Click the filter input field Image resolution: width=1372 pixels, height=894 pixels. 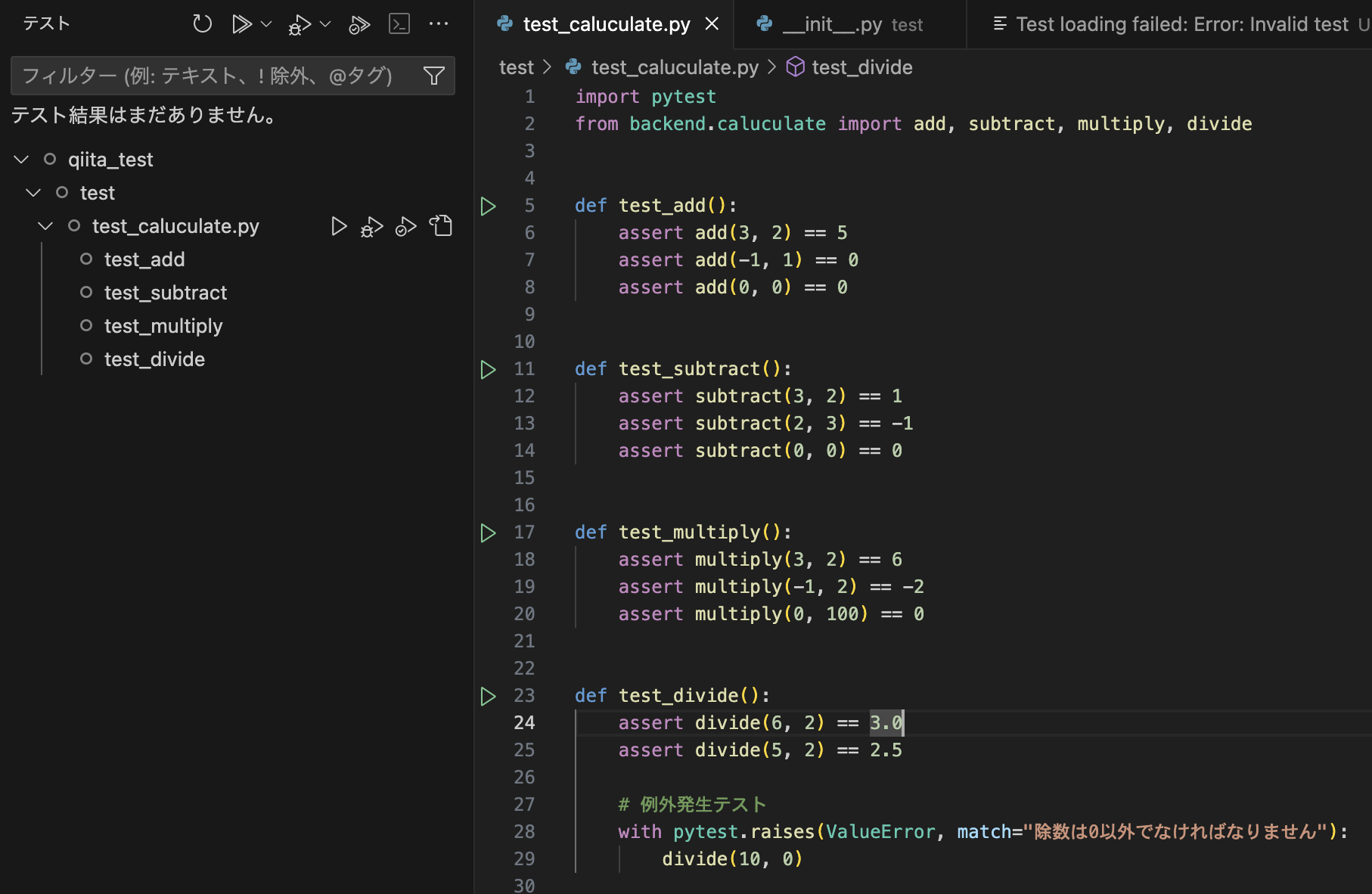(x=212, y=76)
